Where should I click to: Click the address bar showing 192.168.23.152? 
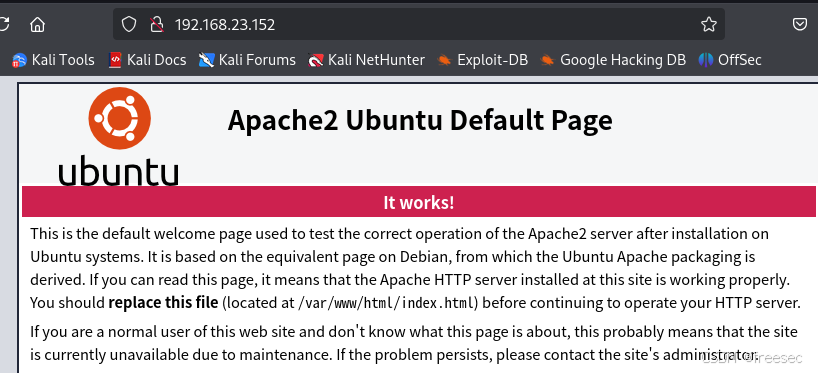coord(418,24)
